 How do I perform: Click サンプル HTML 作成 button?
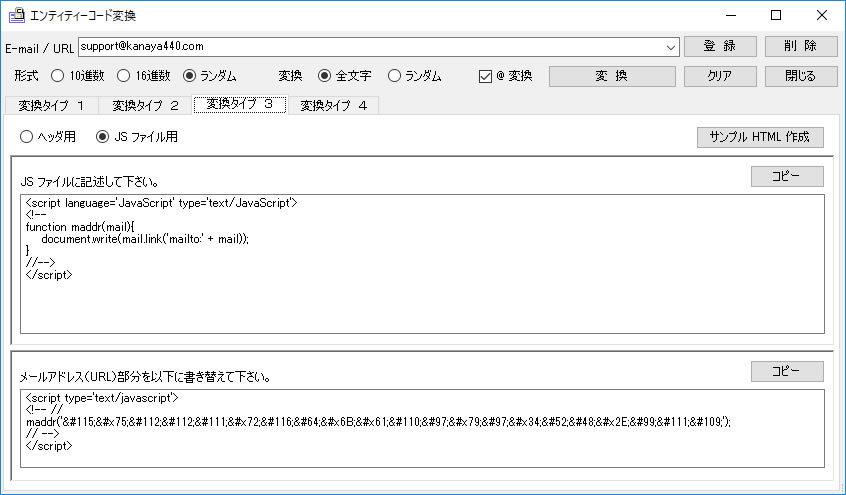pyautogui.click(x=760, y=137)
